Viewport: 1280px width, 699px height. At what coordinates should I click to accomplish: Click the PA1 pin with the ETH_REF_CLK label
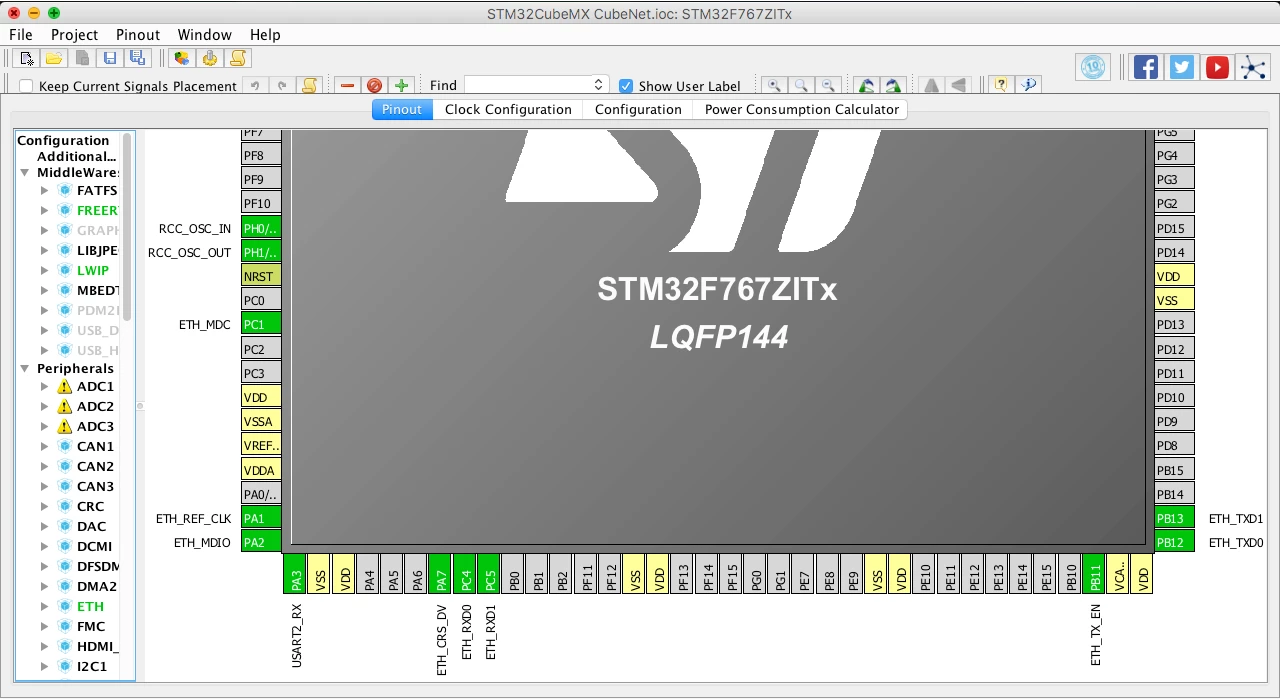(x=261, y=518)
